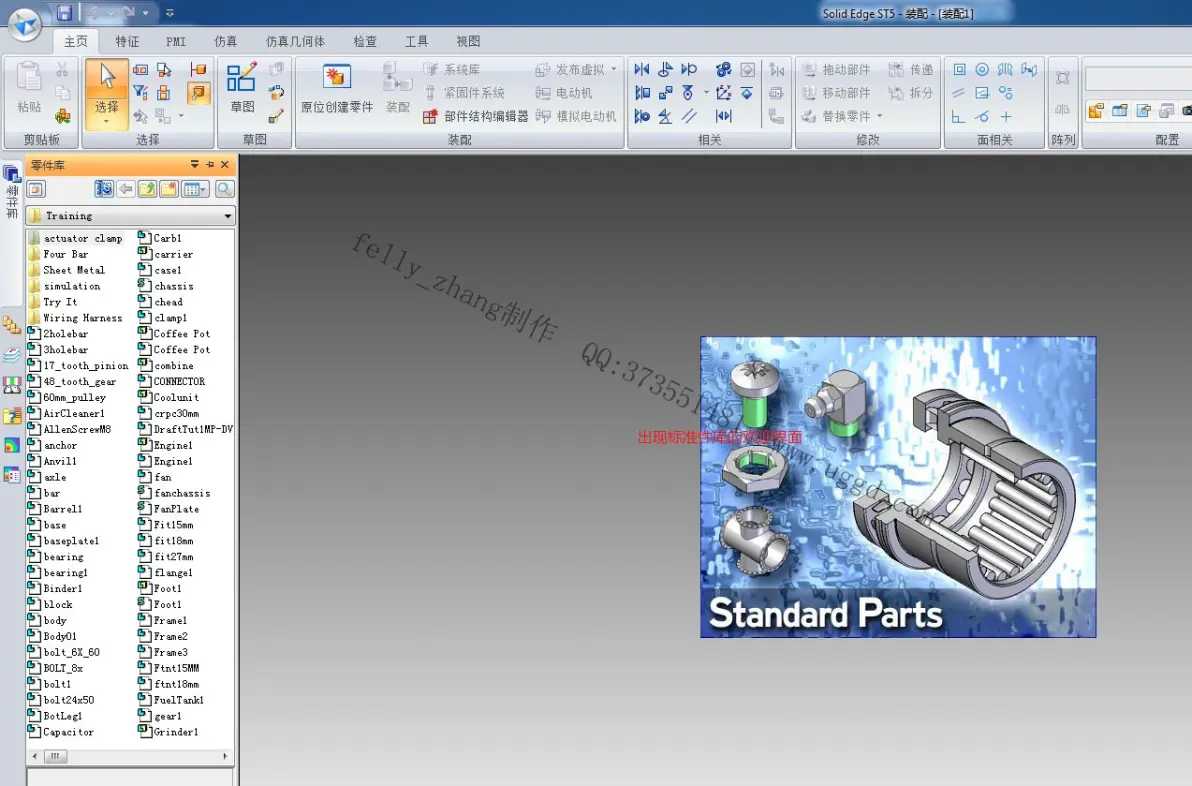1192x786 pixels.
Task: Switch to the 仿真 tab
Action: 225,41
